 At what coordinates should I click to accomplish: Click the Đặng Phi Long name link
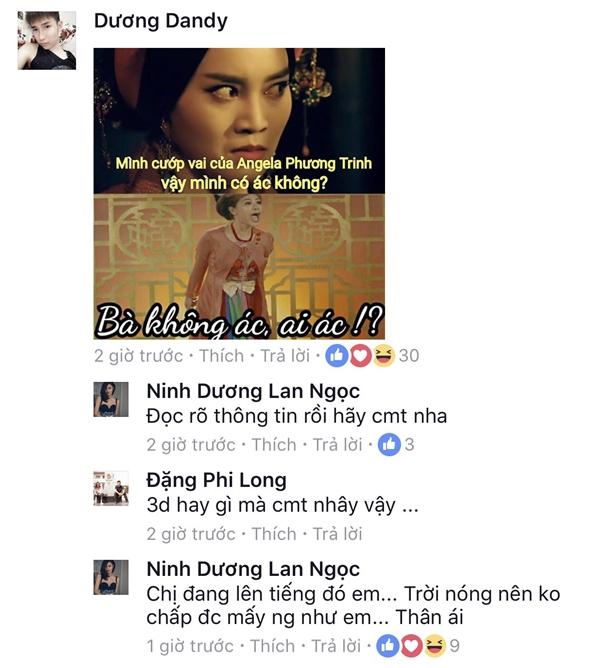(x=216, y=480)
